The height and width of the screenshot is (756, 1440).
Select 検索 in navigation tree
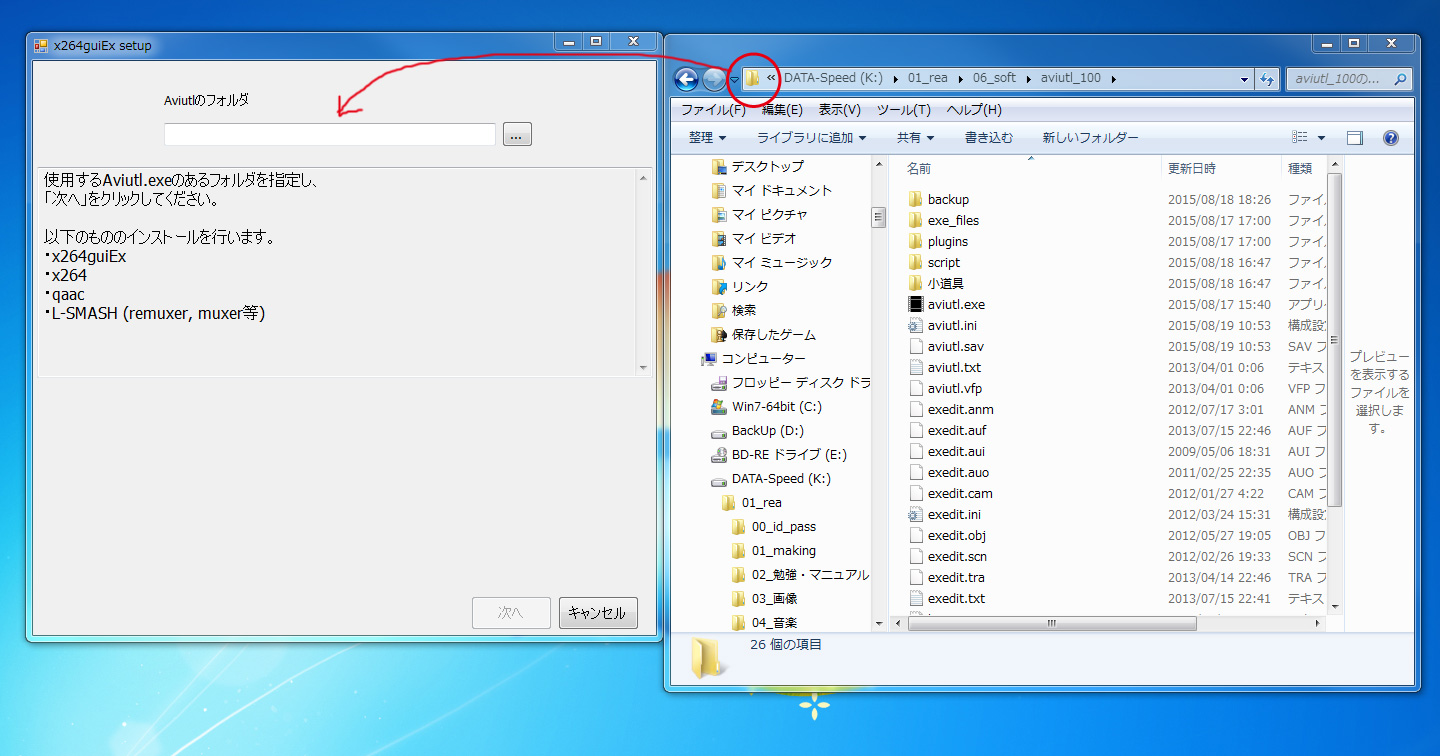744,310
